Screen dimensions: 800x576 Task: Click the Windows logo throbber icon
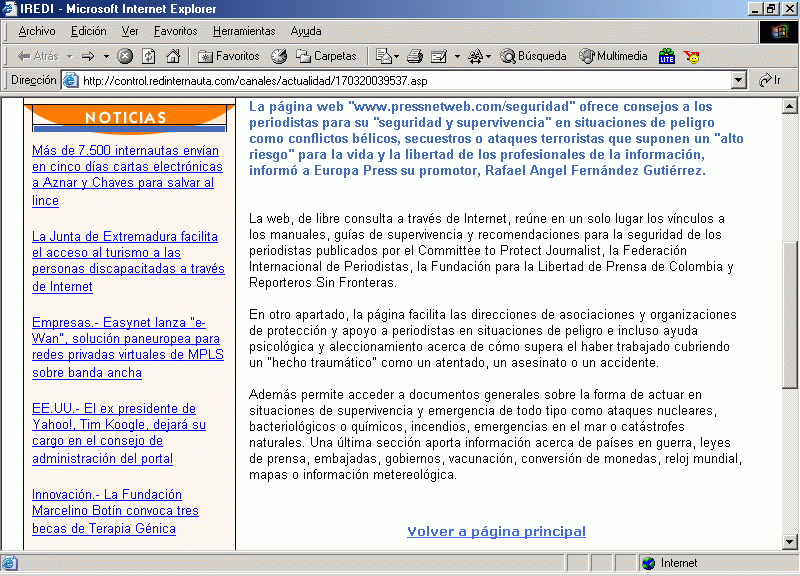(779, 32)
